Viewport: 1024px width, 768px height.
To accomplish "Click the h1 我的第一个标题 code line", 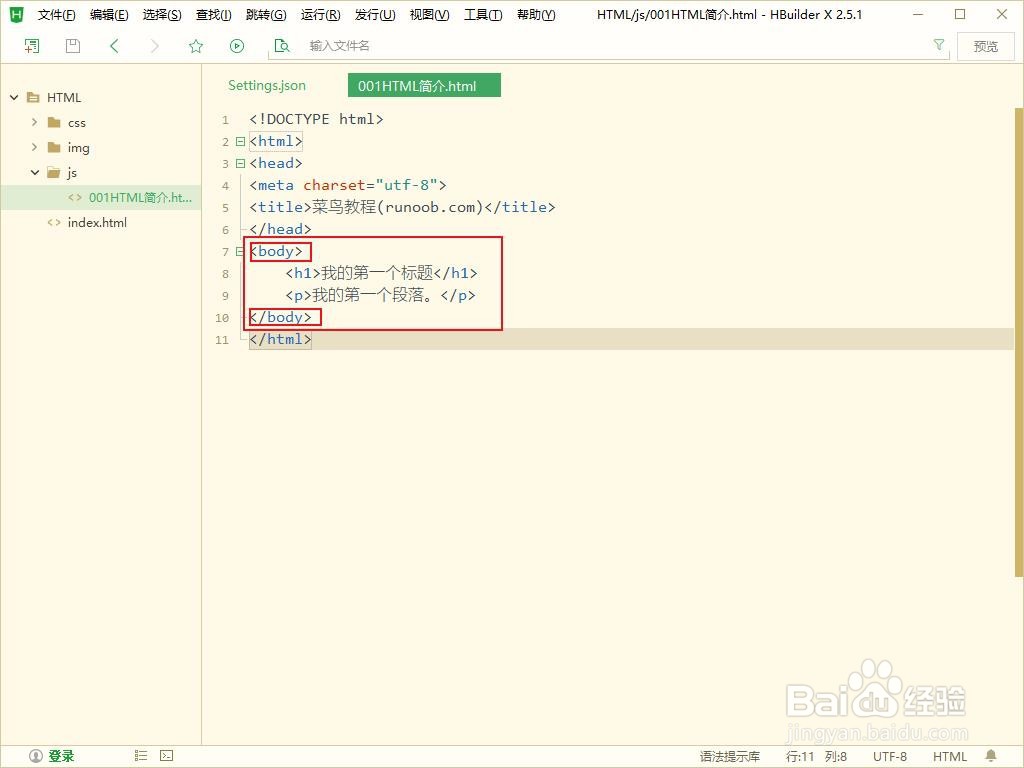I will (381, 273).
